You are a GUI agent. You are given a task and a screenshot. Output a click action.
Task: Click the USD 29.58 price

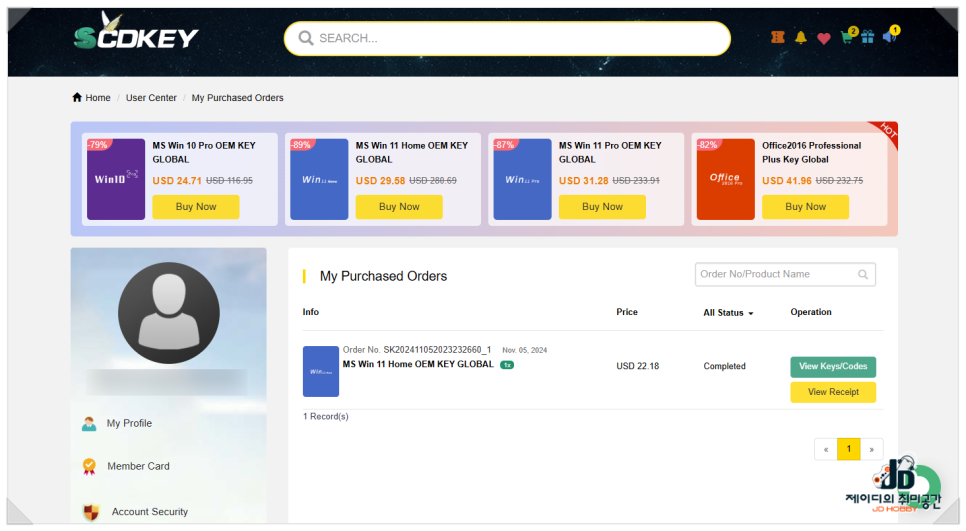coord(380,180)
